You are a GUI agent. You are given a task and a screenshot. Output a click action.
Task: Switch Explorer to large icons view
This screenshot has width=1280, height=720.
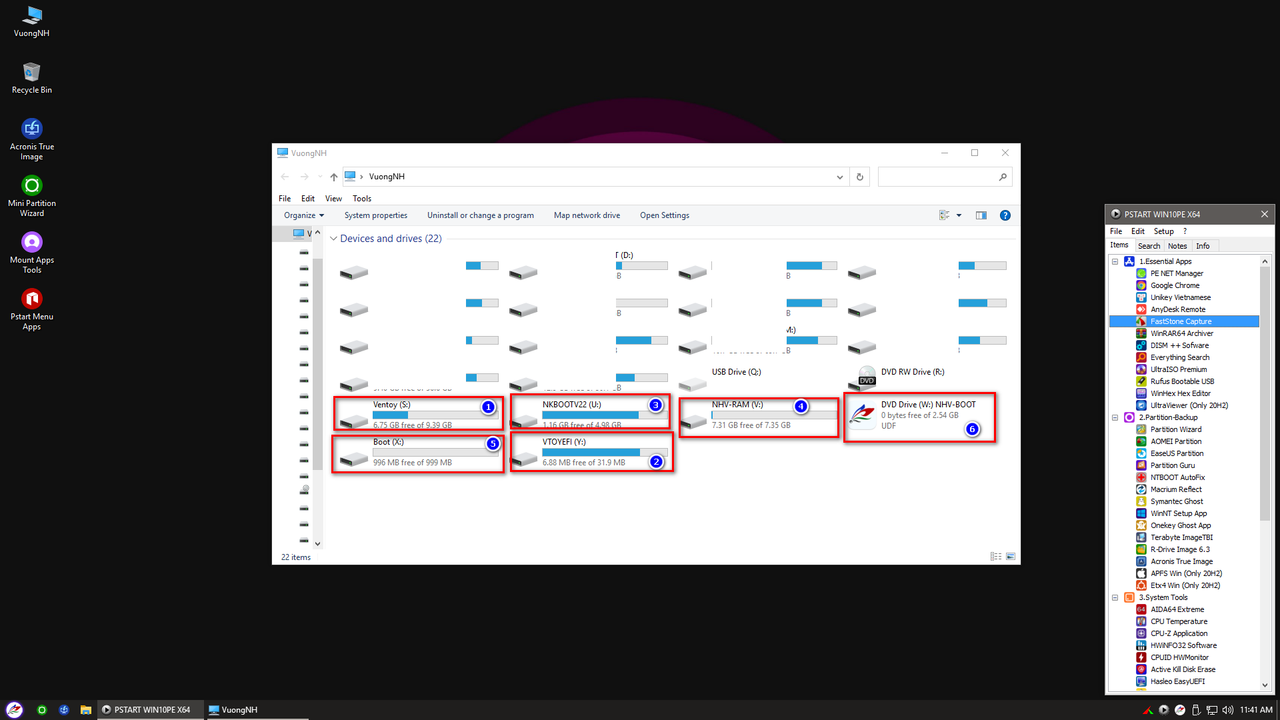[x=1011, y=556]
